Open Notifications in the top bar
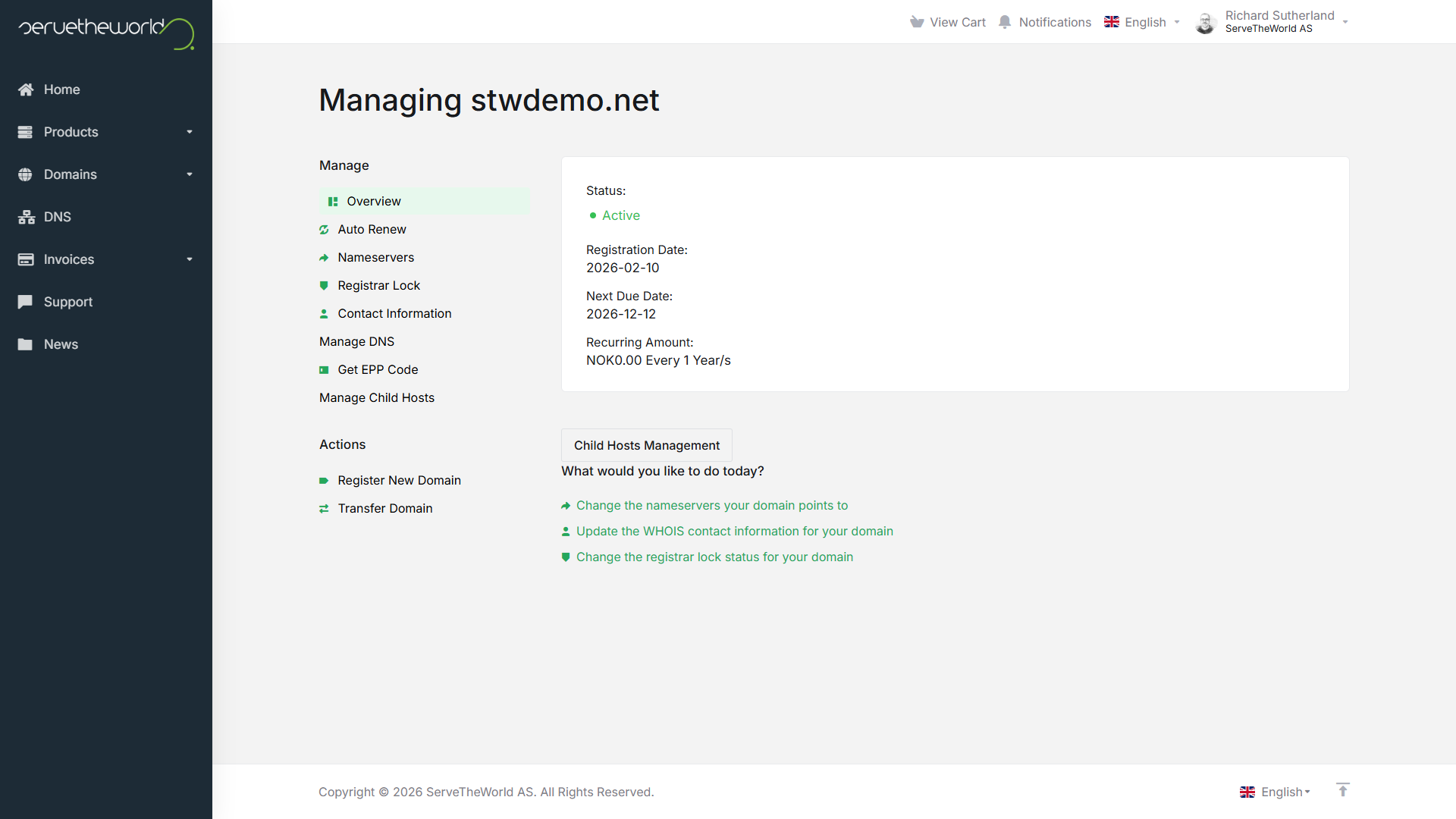1456x819 pixels. tap(1045, 22)
